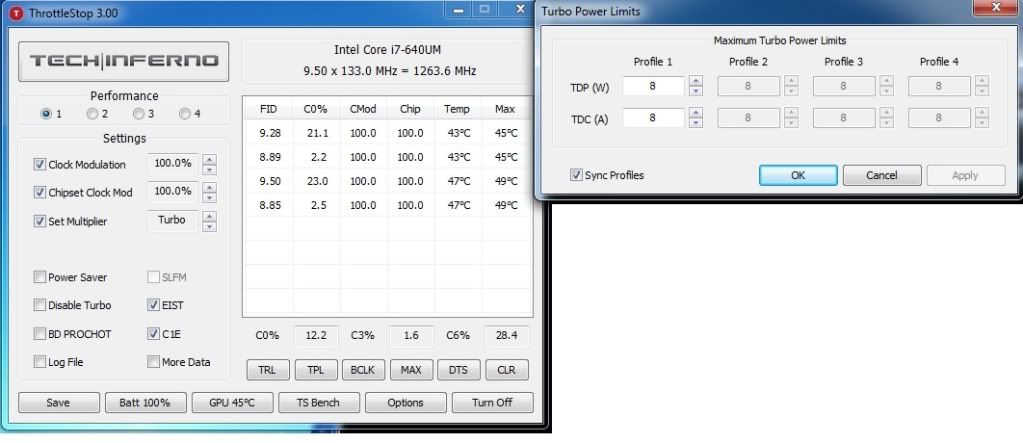The height and width of the screenshot is (443, 1023).
Task: Turn on Log File checkbox
Action: pos(40,362)
